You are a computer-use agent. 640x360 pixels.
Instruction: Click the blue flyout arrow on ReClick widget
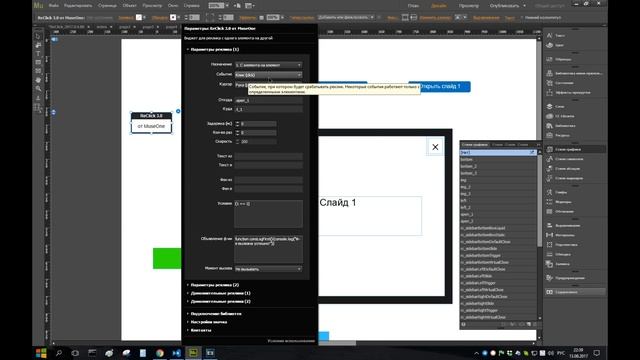click(178, 111)
